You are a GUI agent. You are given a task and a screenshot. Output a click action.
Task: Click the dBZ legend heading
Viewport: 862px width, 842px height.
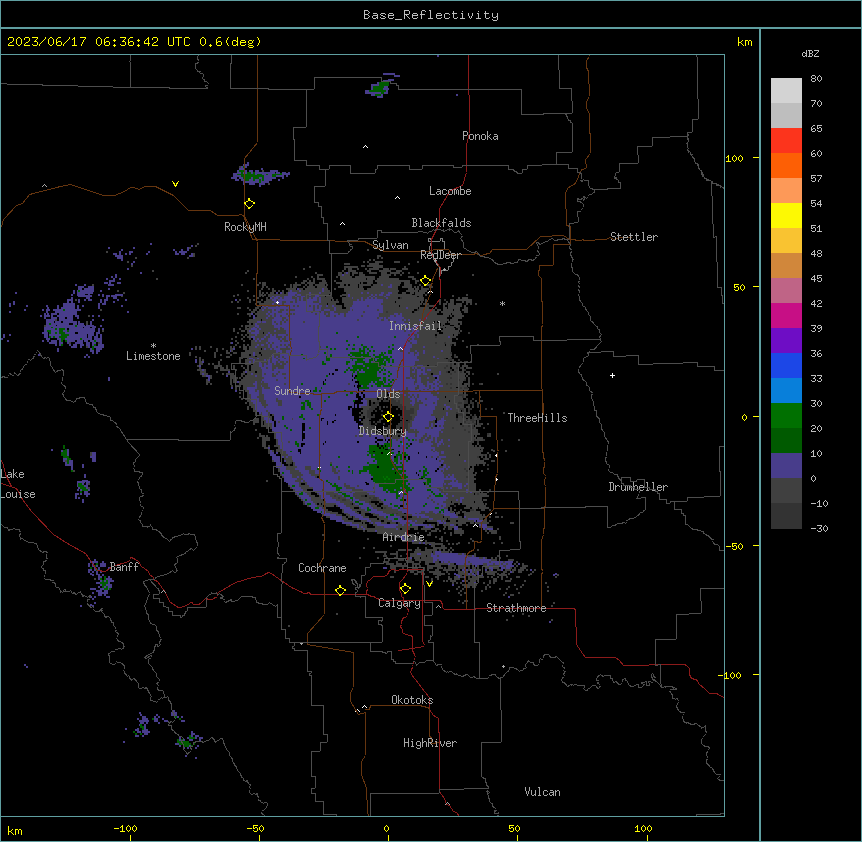coord(810,53)
